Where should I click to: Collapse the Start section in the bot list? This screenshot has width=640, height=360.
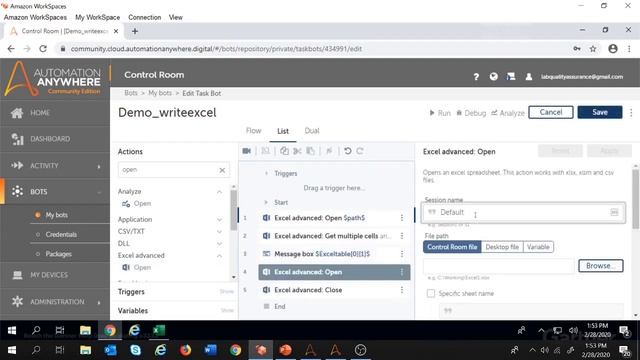click(267, 202)
